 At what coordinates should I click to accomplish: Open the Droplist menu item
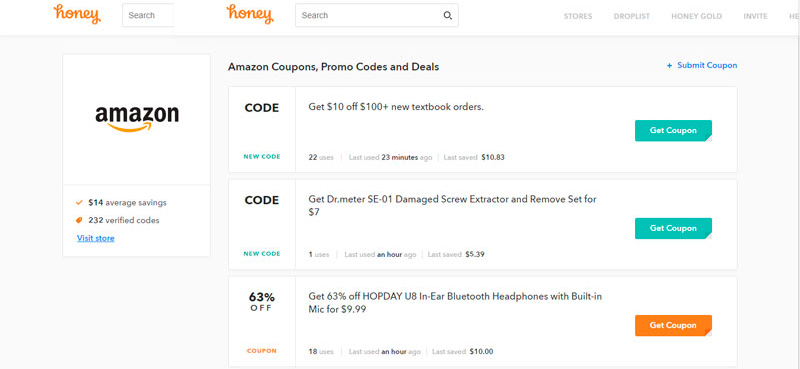point(632,16)
